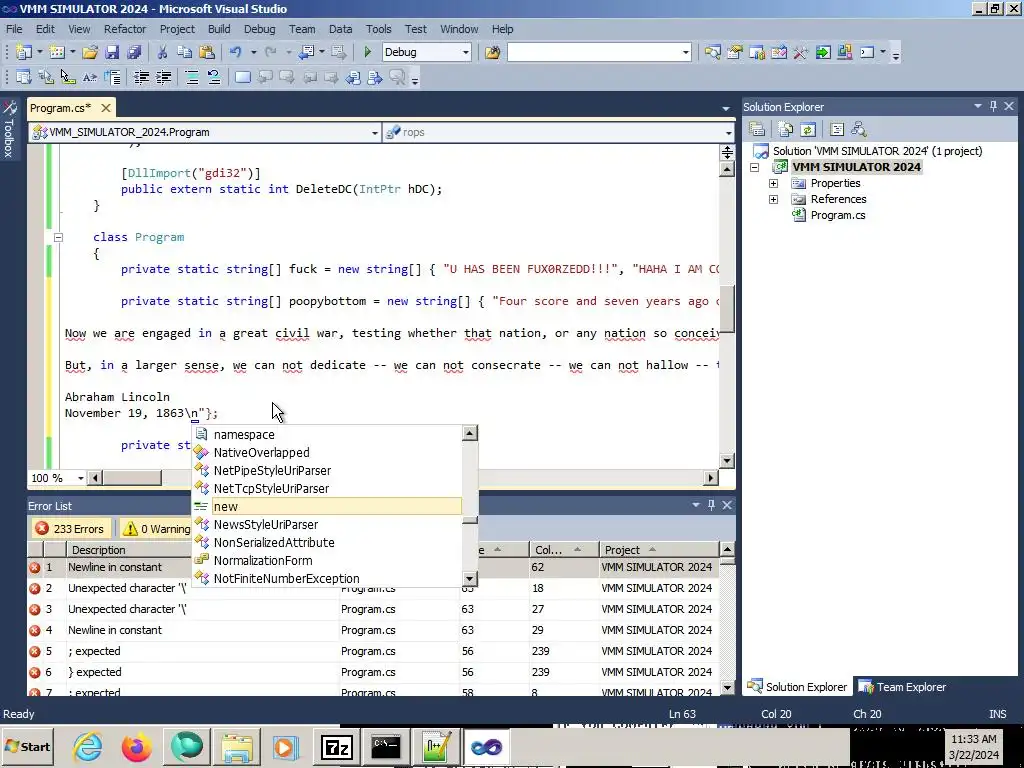
Task: Toggle a bookmark on the current line
Action: click(x=242, y=78)
